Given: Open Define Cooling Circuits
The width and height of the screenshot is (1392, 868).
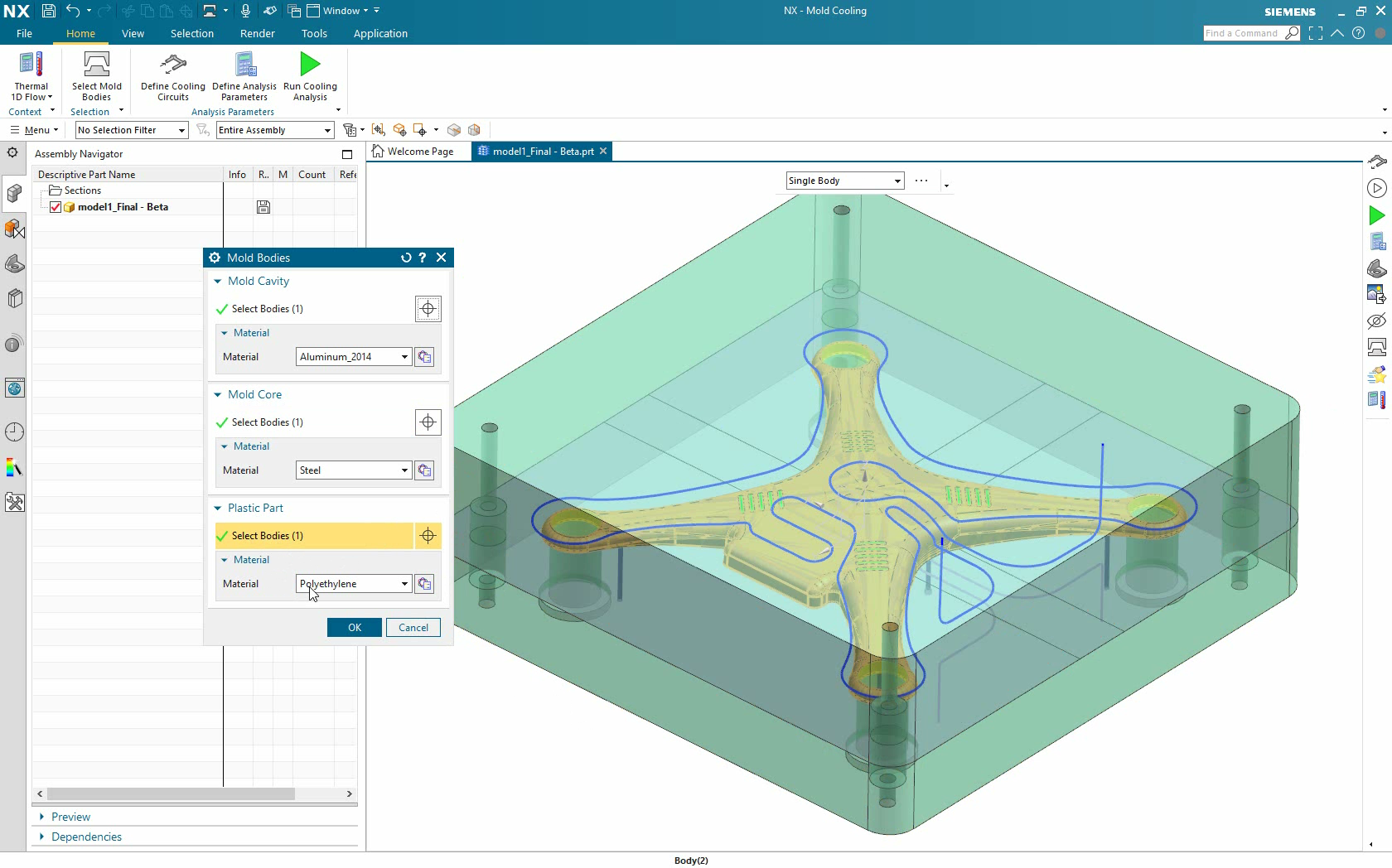Looking at the screenshot, I should point(172,75).
